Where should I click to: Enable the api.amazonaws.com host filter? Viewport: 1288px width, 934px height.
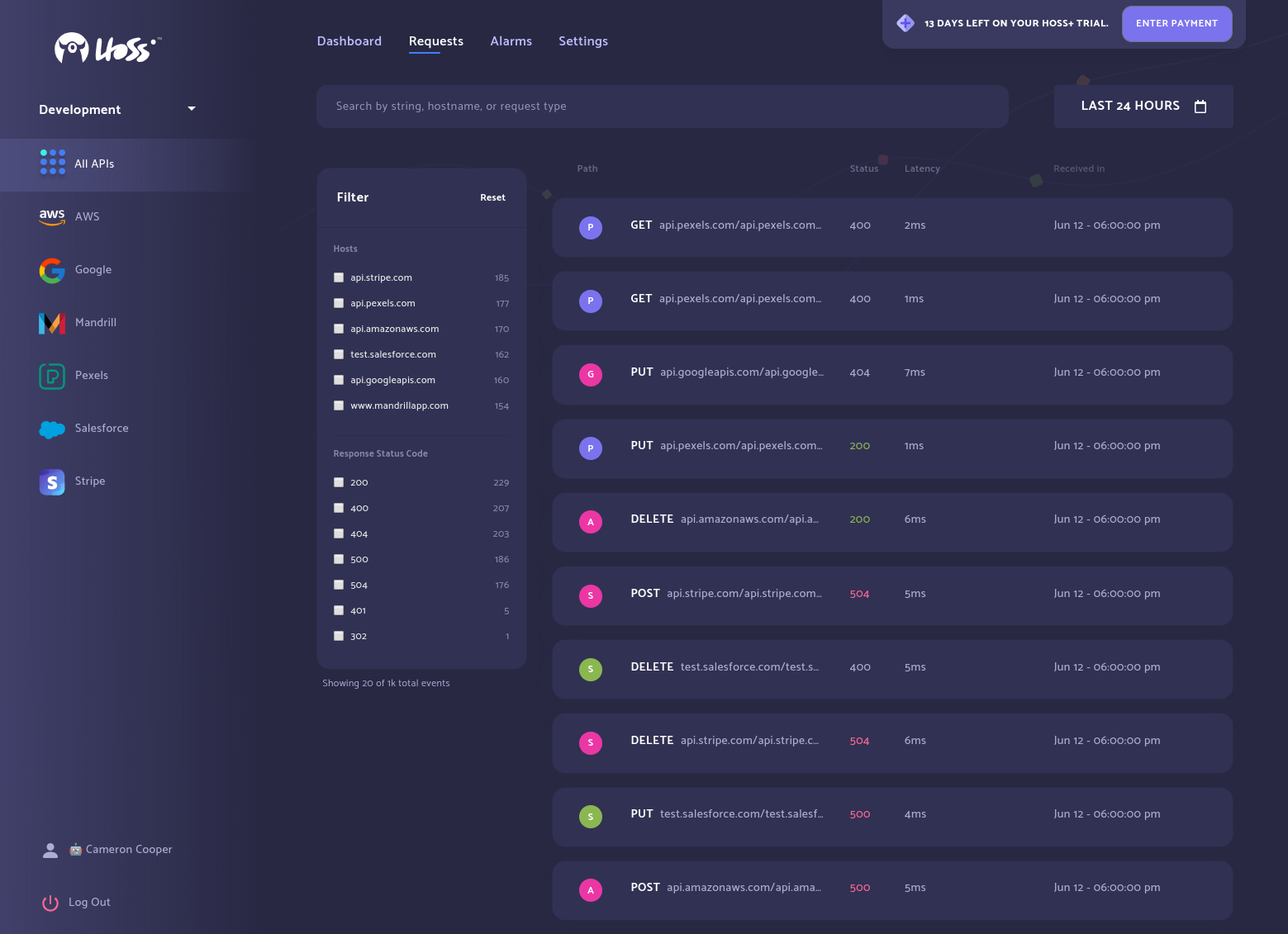coord(339,329)
